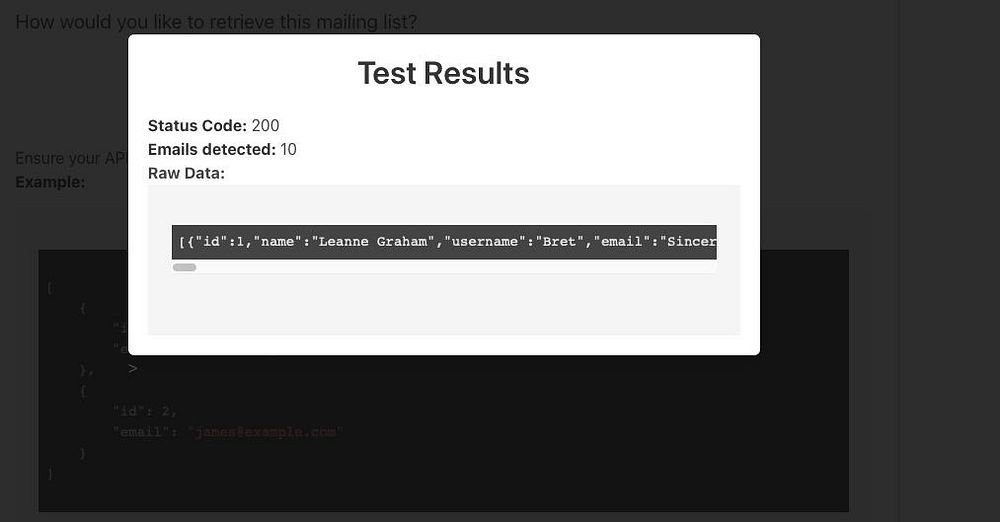Click the mailing list retrieval question text
The height and width of the screenshot is (522, 1000).
216,22
